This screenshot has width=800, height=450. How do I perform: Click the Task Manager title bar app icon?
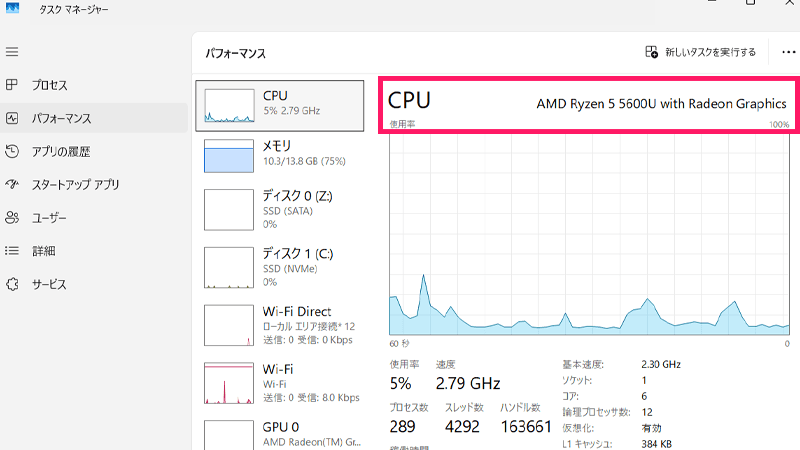click(13, 9)
